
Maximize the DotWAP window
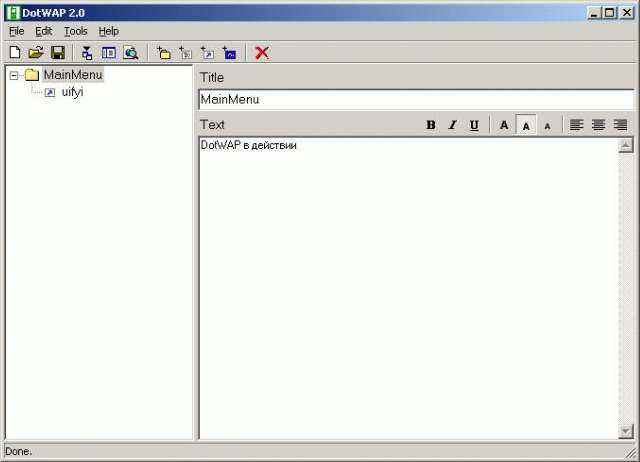pyautogui.click(x=609, y=13)
